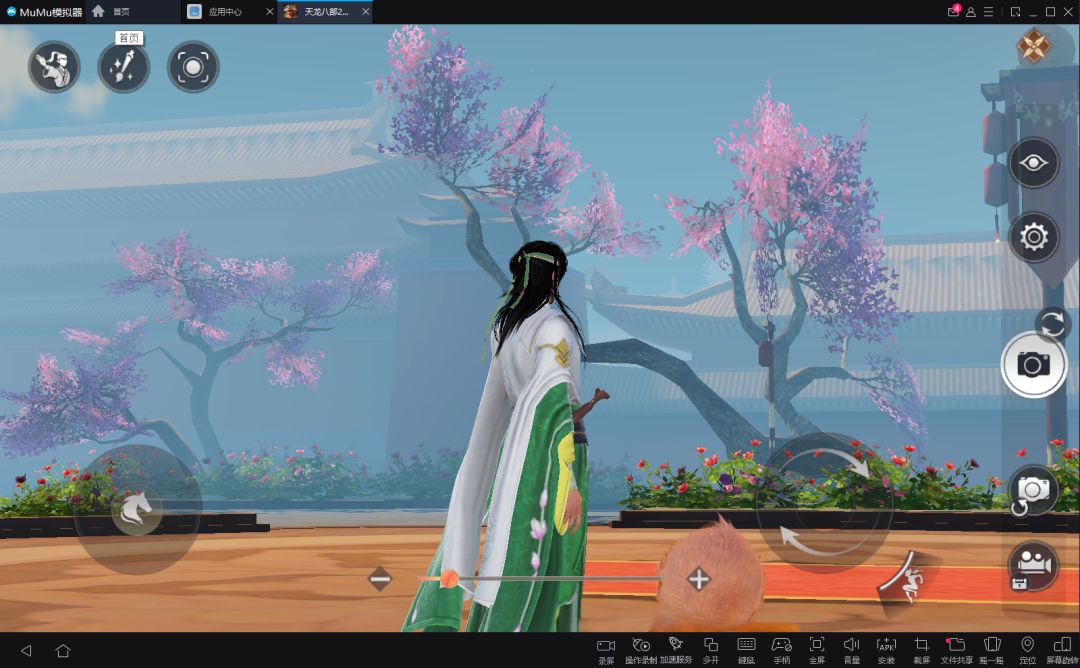Open the brush effects filter button

124,67
